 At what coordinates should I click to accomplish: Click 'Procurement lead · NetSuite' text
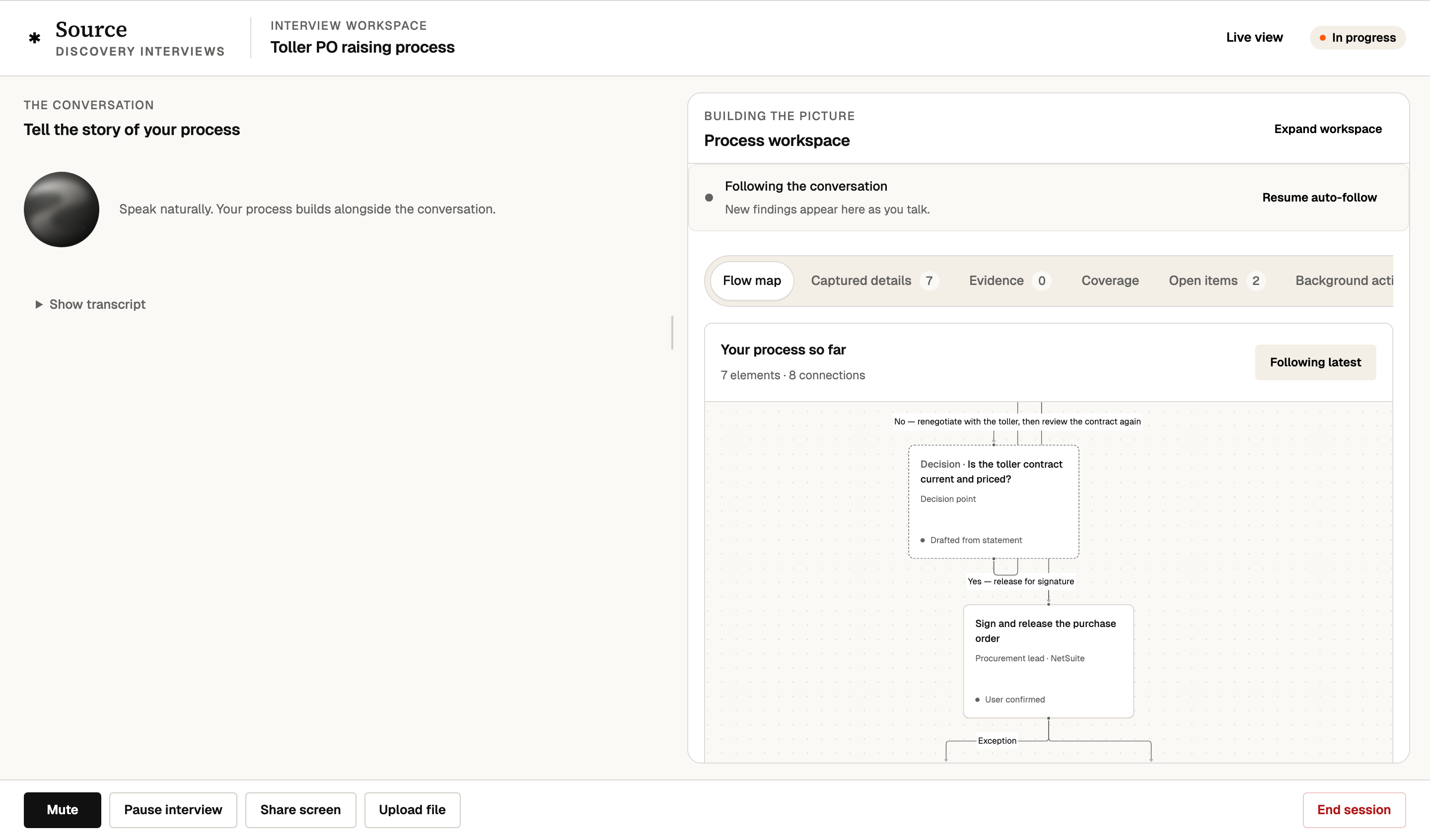coord(1029,658)
